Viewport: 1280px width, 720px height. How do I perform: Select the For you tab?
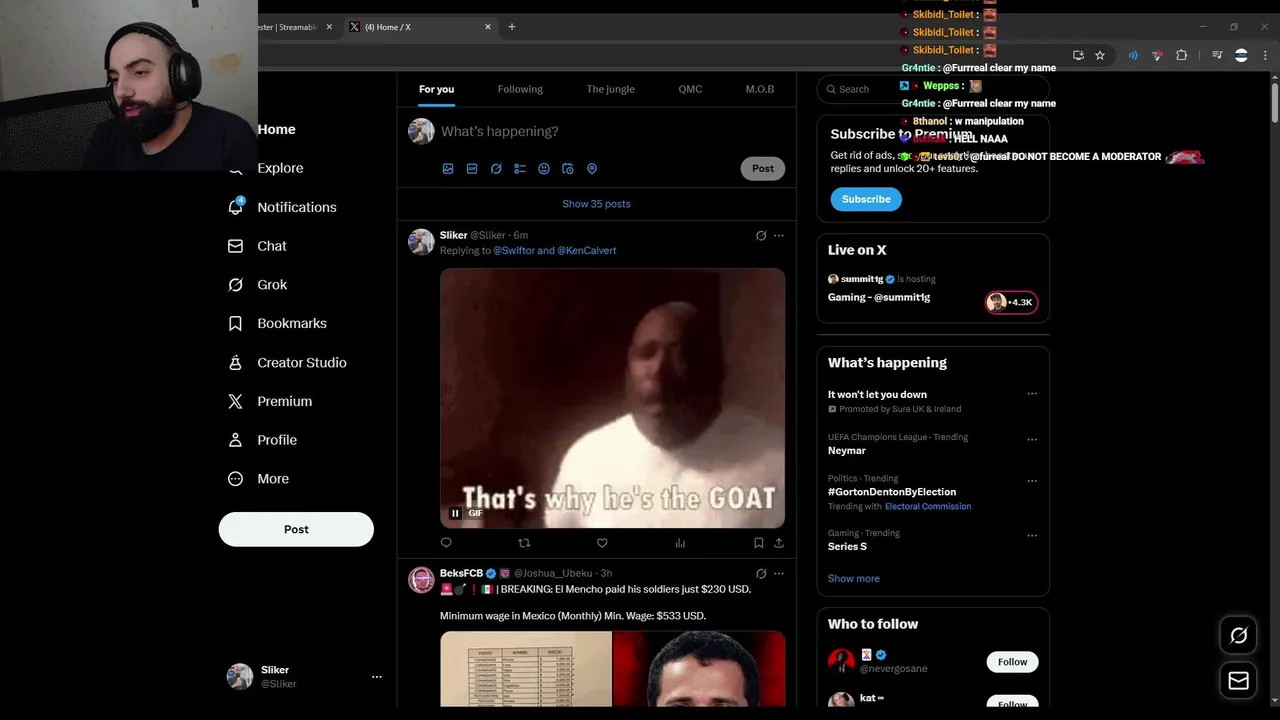click(x=436, y=89)
